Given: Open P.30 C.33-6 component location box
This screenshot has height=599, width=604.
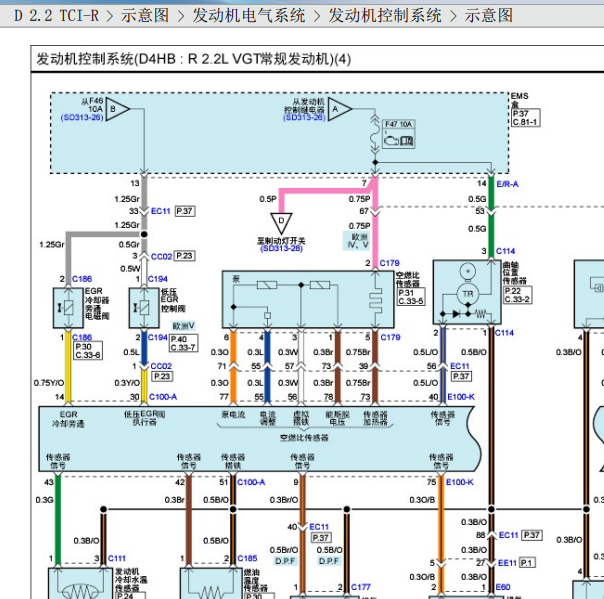Looking at the screenshot, I should (88, 351).
